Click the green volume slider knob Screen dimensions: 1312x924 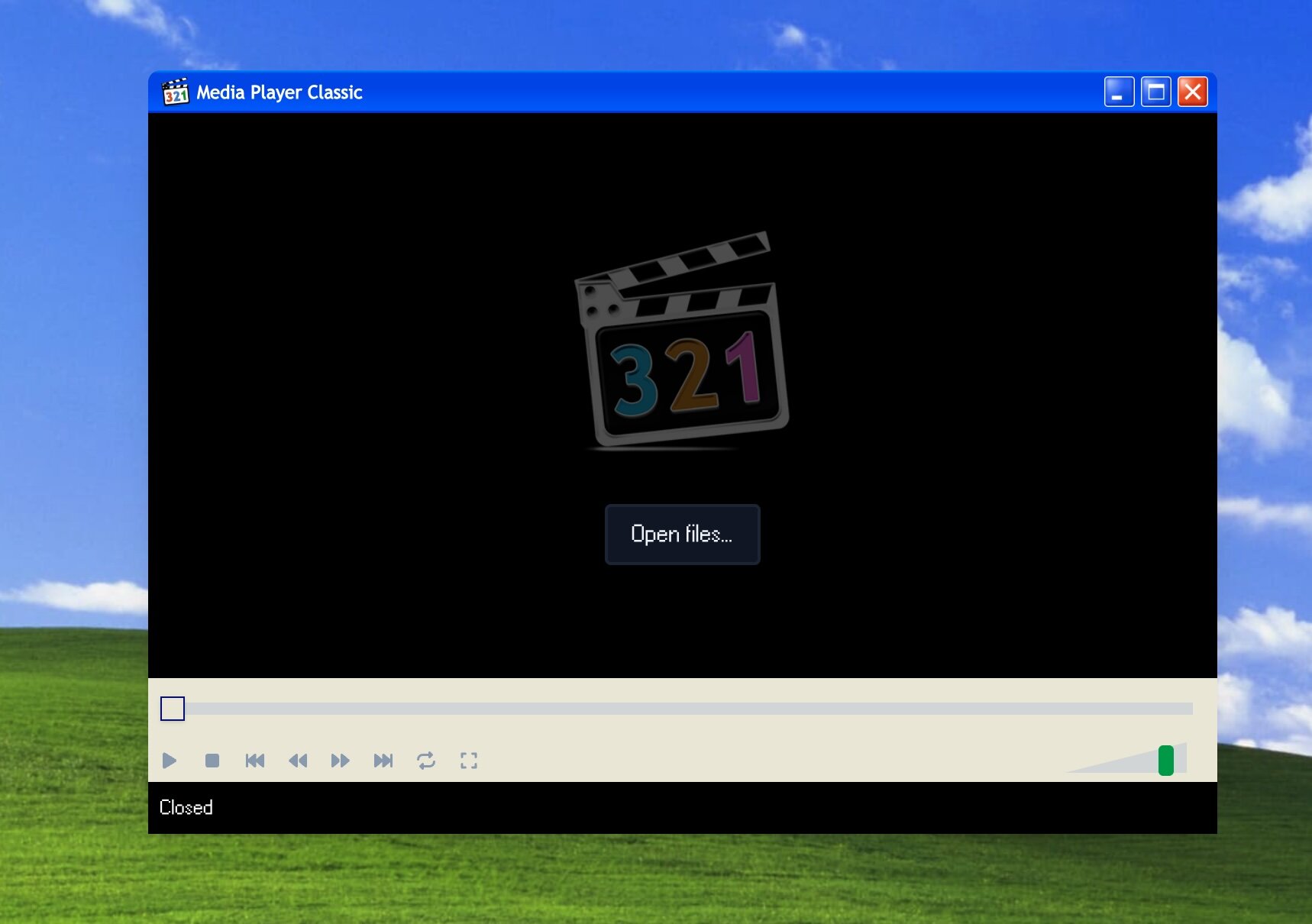1165,761
